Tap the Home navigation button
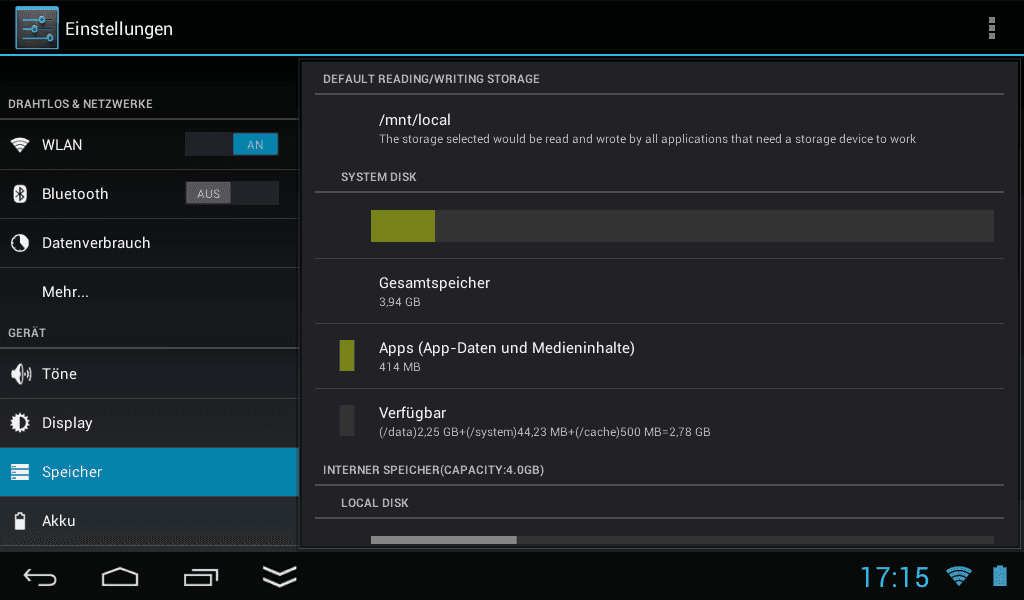 point(120,577)
